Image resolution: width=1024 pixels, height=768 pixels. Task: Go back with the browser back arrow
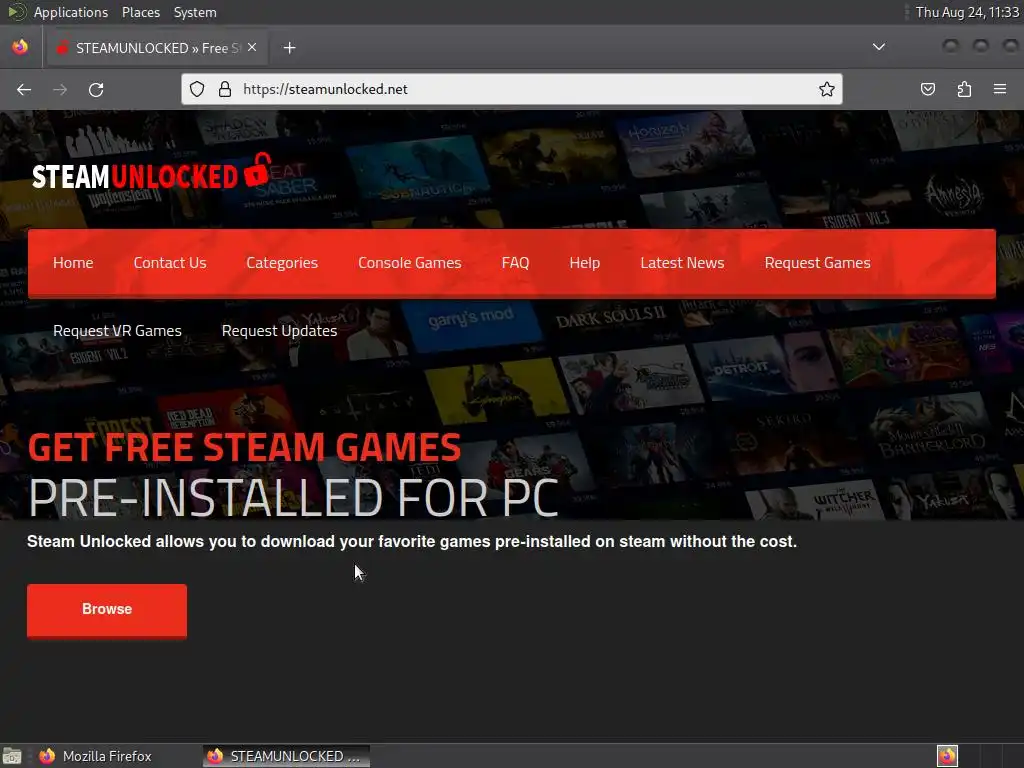pos(24,89)
